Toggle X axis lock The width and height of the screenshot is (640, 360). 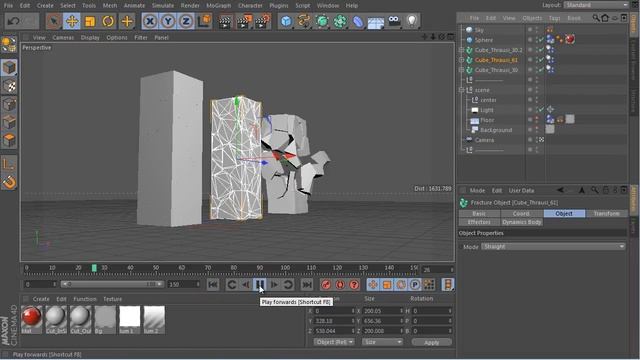point(150,21)
